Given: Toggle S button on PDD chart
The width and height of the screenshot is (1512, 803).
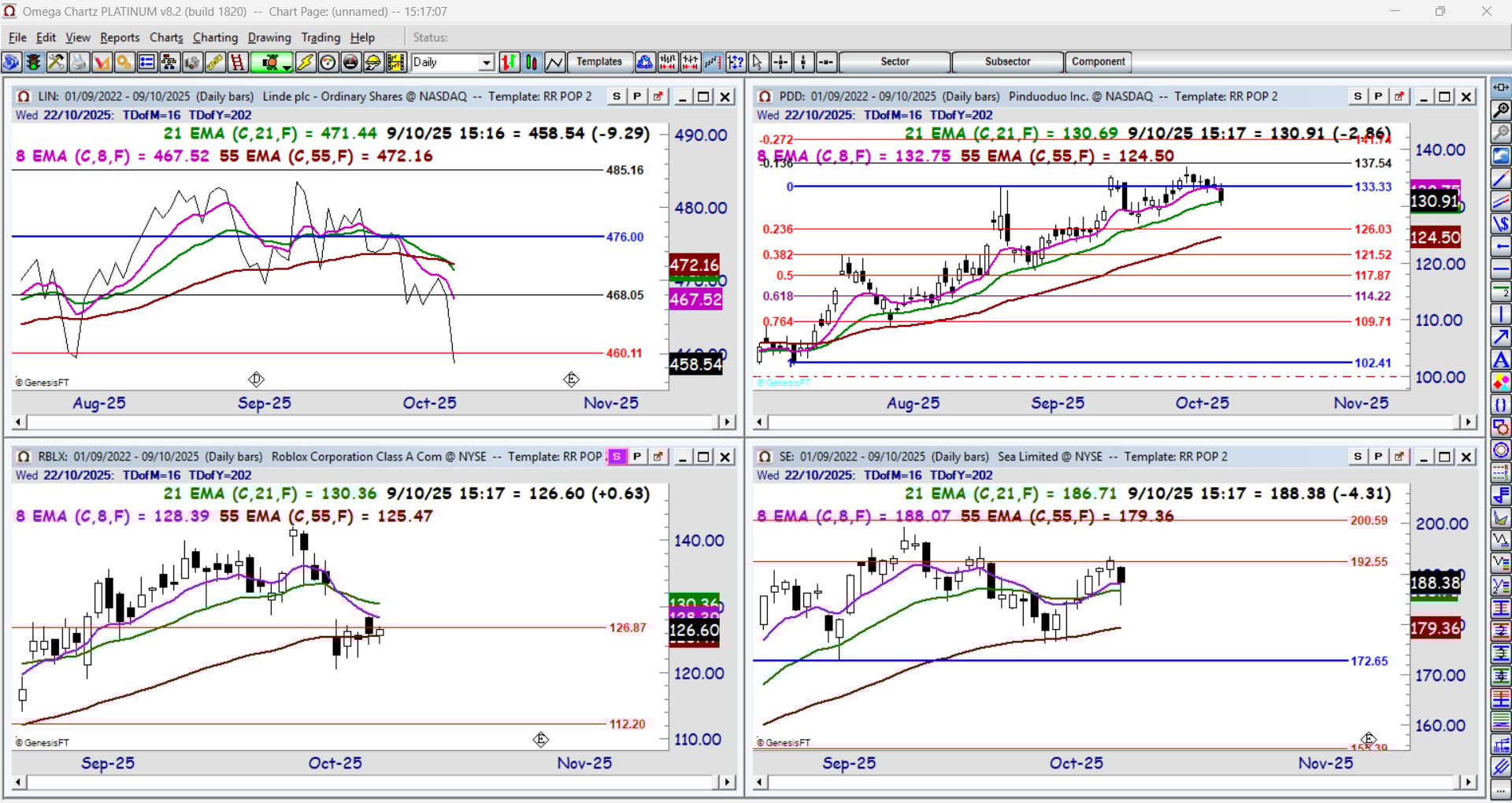Looking at the screenshot, I should (1358, 96).
